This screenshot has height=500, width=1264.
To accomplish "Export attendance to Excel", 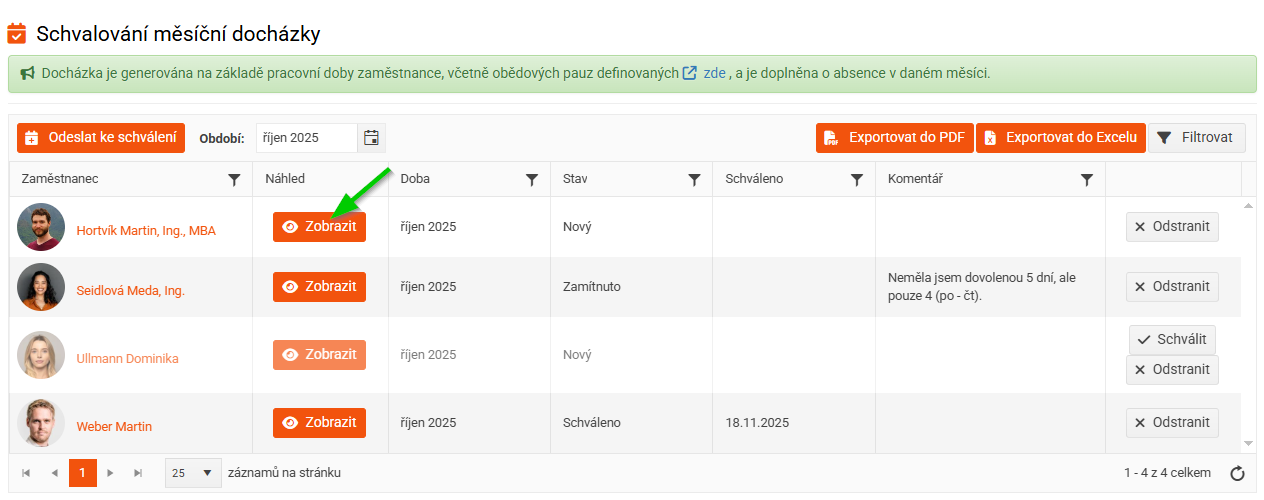I will point(1060,138).
